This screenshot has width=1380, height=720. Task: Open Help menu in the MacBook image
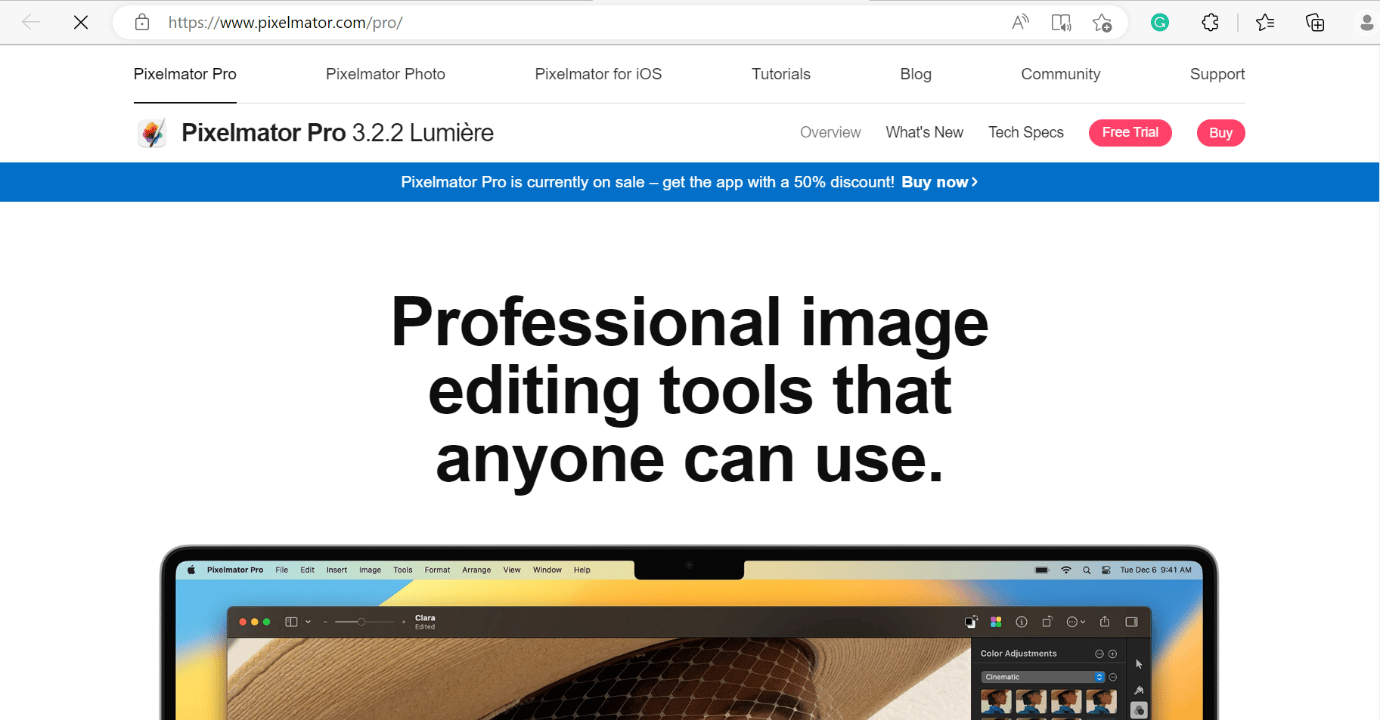pos(582,570)
